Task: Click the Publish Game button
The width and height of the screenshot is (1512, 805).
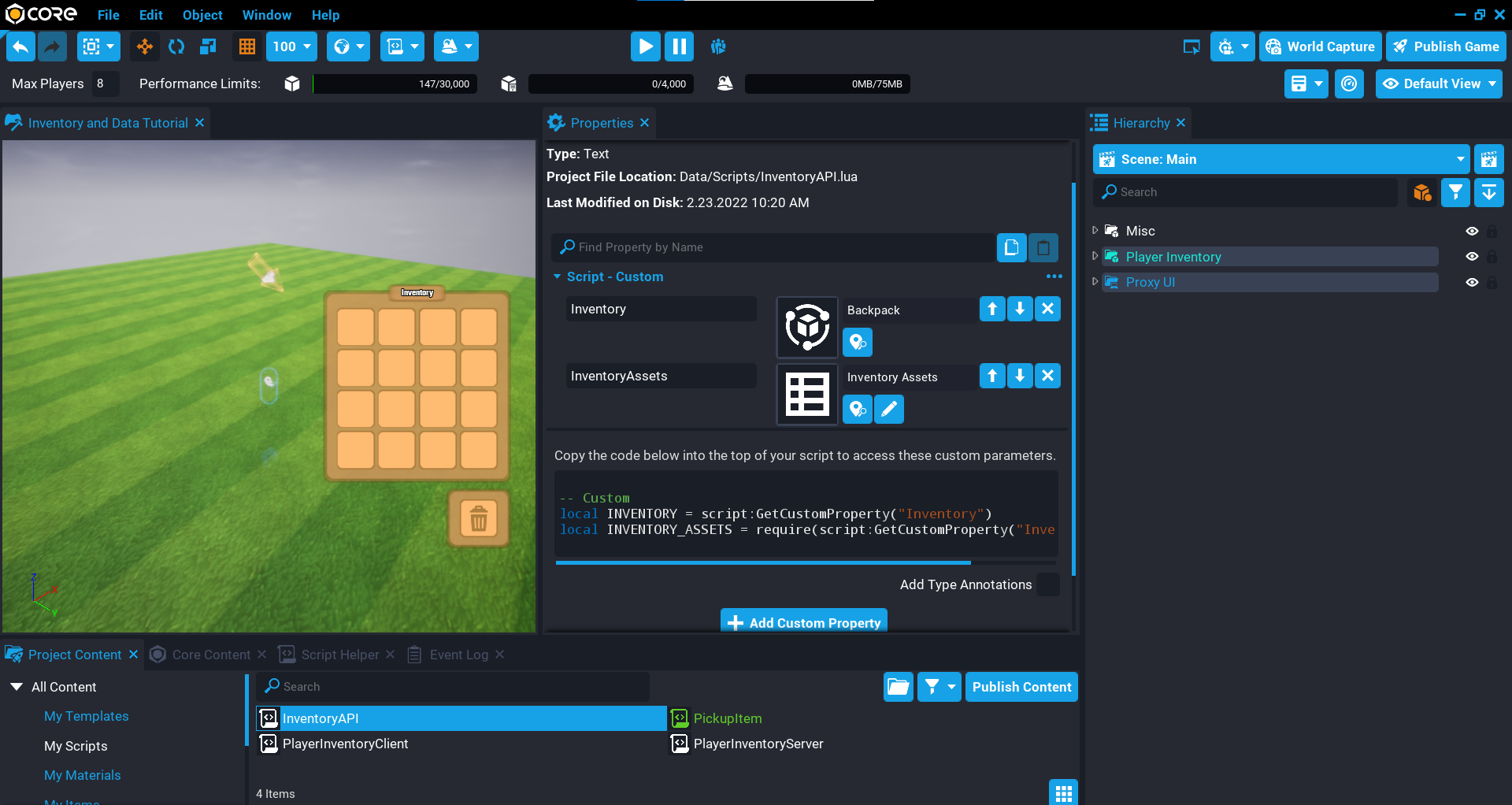Action: coord(1447,46)
